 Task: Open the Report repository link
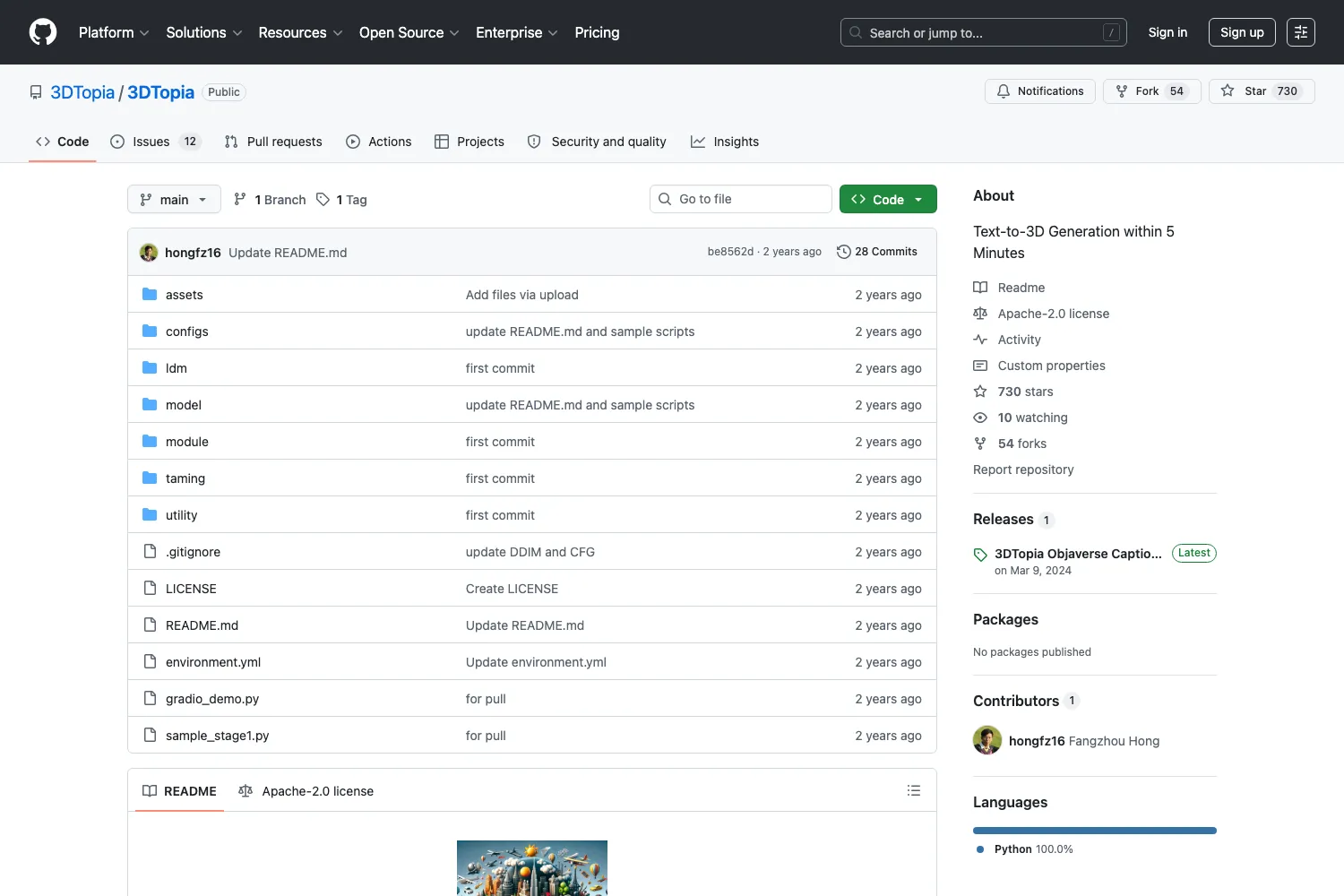click(1023, 470)
